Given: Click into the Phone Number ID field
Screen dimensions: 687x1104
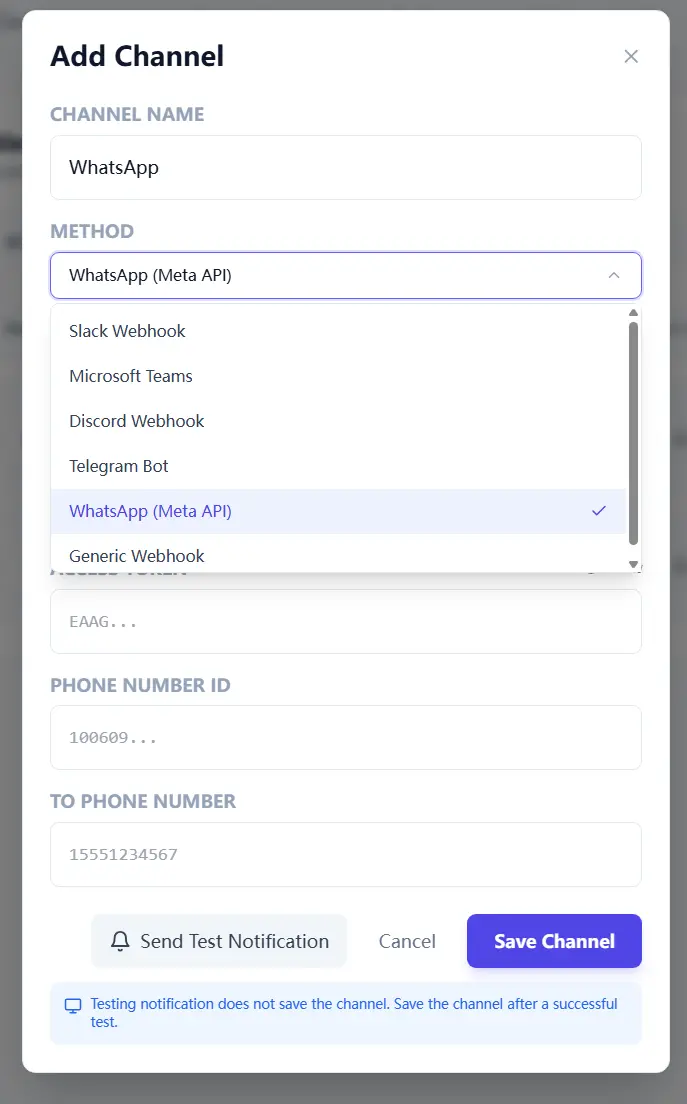Looking at the screenshot, I should click(346, 738).
